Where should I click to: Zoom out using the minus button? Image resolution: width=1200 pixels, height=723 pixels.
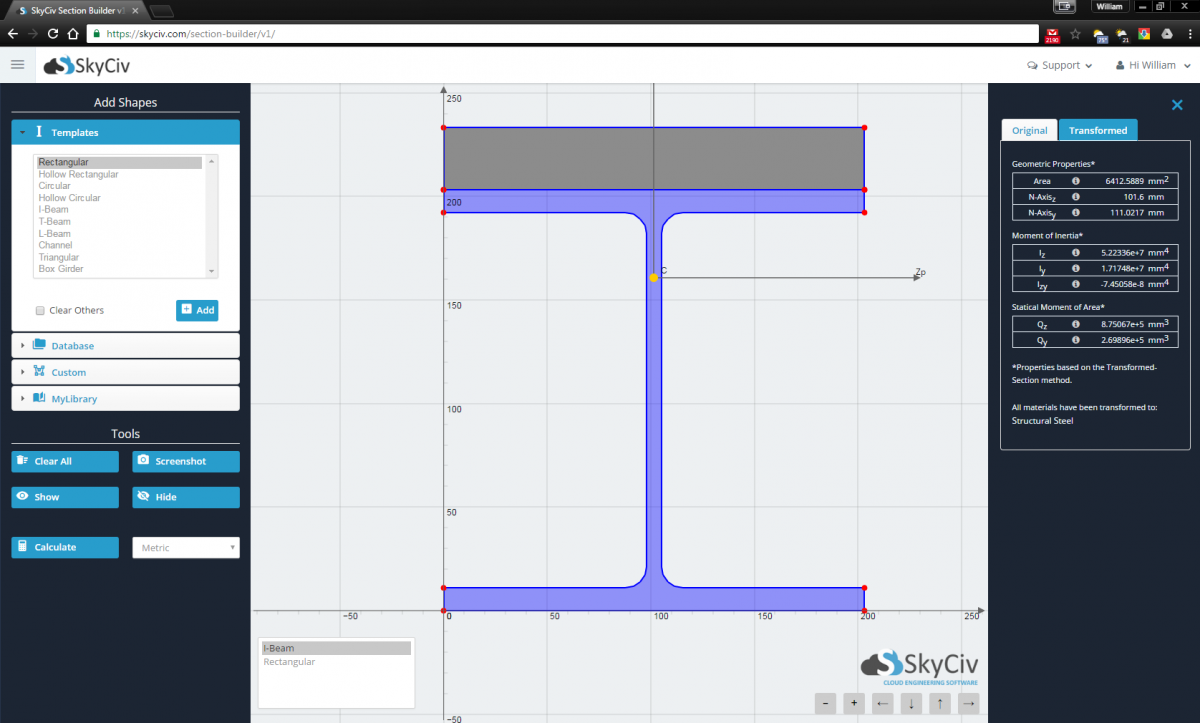(x=825, y=703)
